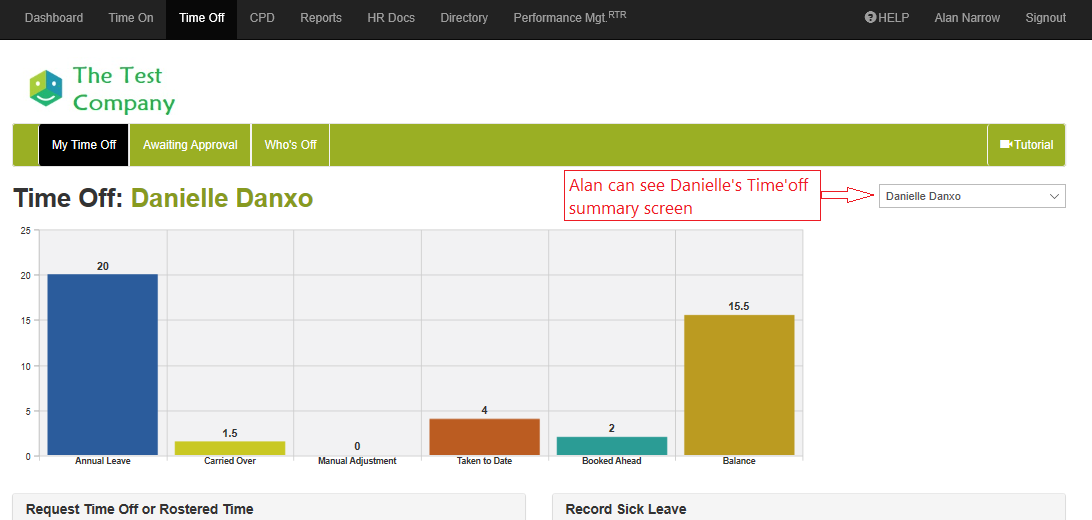Click the HELP question mark icon
Screen dimensions: 1092x520
pos(870,18)
